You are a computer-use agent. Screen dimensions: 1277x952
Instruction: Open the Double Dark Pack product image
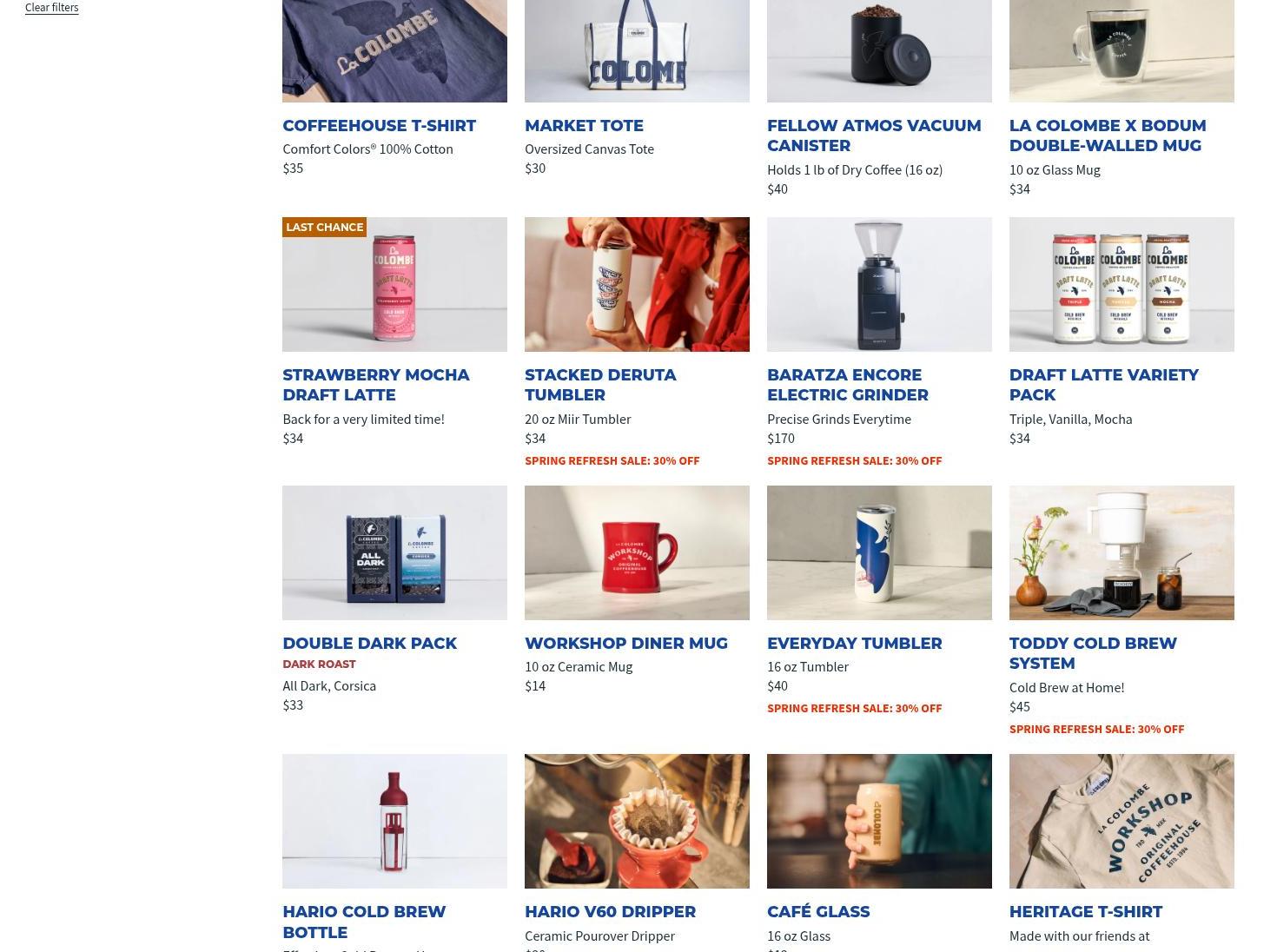coord(394,553)
